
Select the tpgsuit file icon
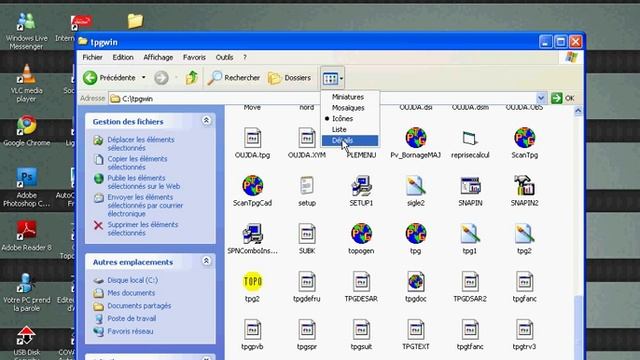361,329
